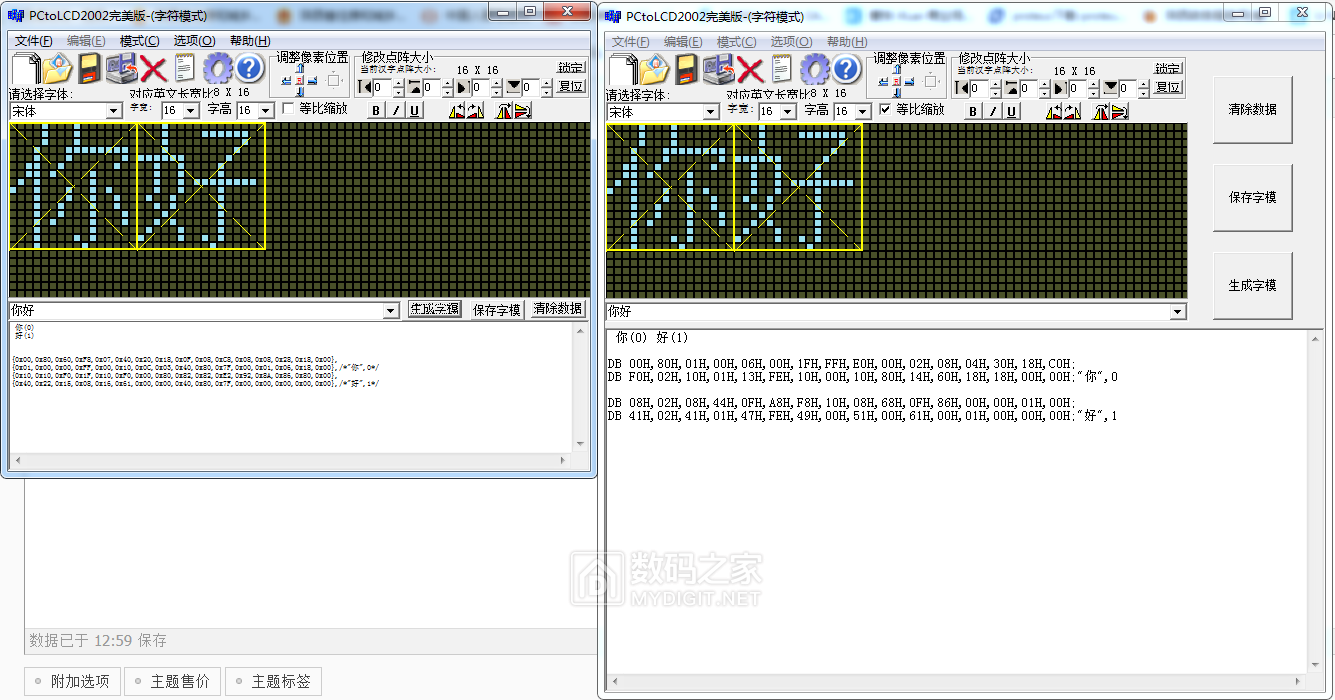Expand 宋体 font dropdown in left window

114,111
